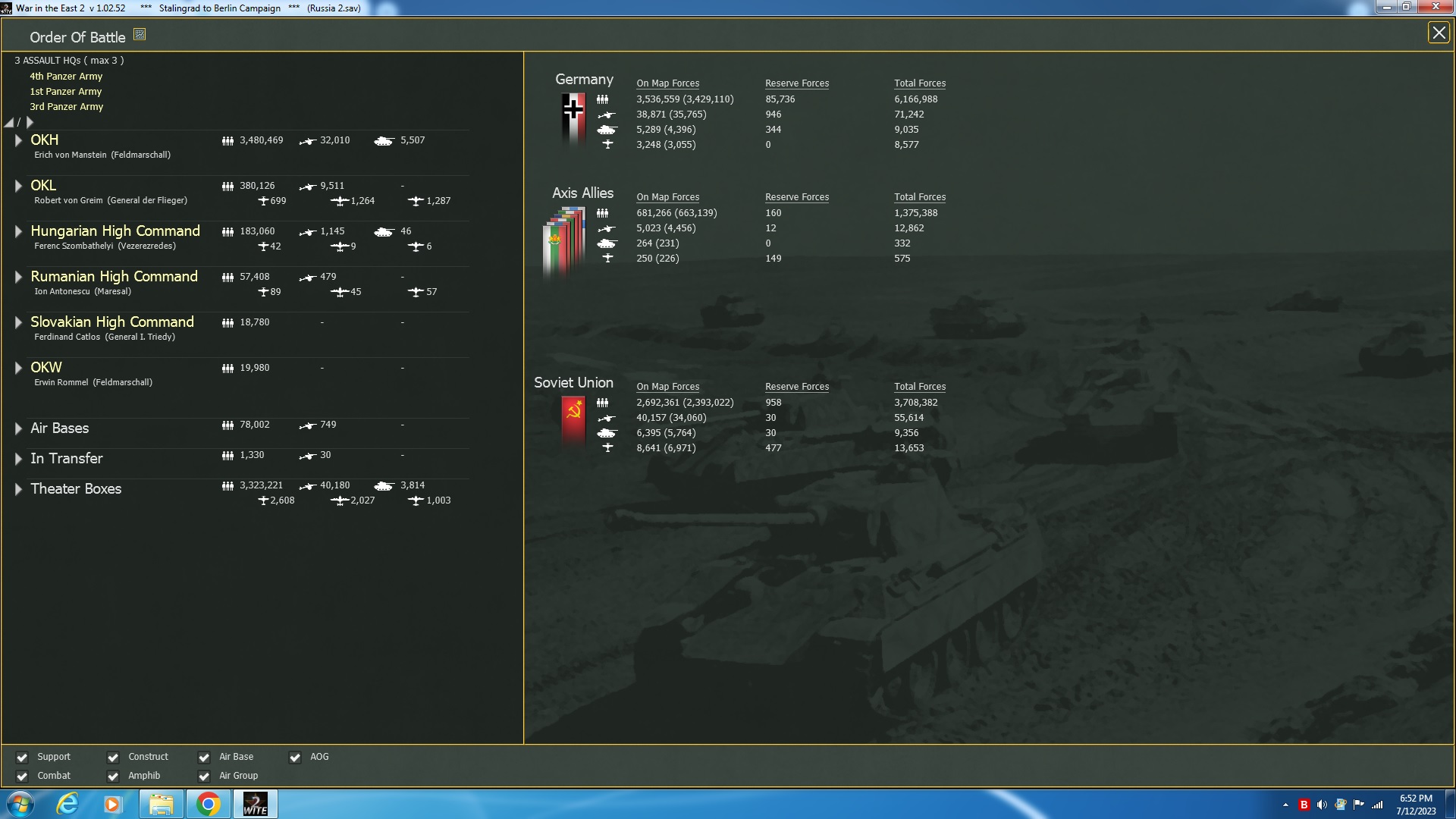The width and height of the screenshot is (1456, 819).
Task: Click the icon next to Order Of Battle title
Action: coord(140,34)
